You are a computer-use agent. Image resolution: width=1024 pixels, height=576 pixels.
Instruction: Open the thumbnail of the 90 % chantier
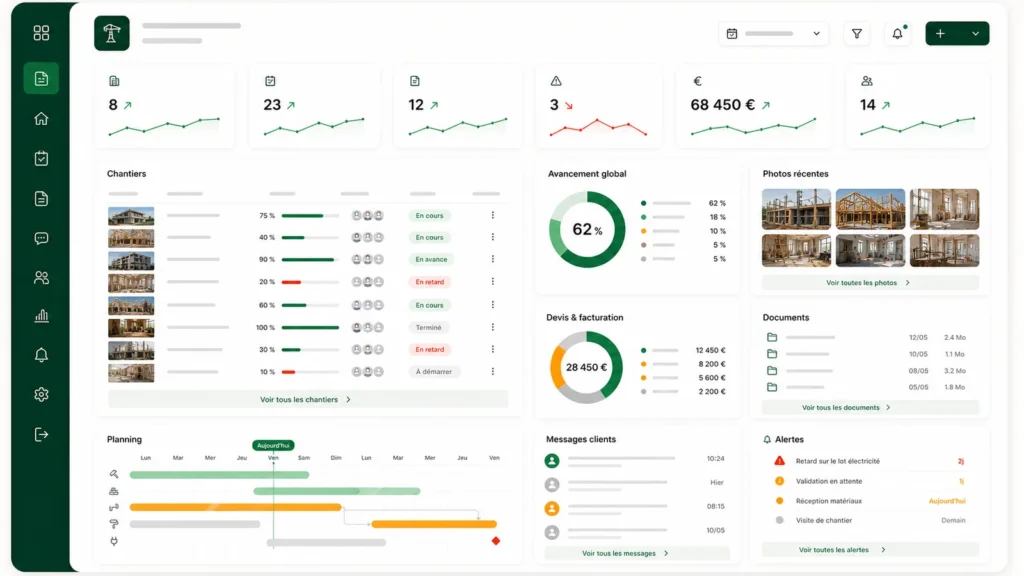click(x=131, y=261)
